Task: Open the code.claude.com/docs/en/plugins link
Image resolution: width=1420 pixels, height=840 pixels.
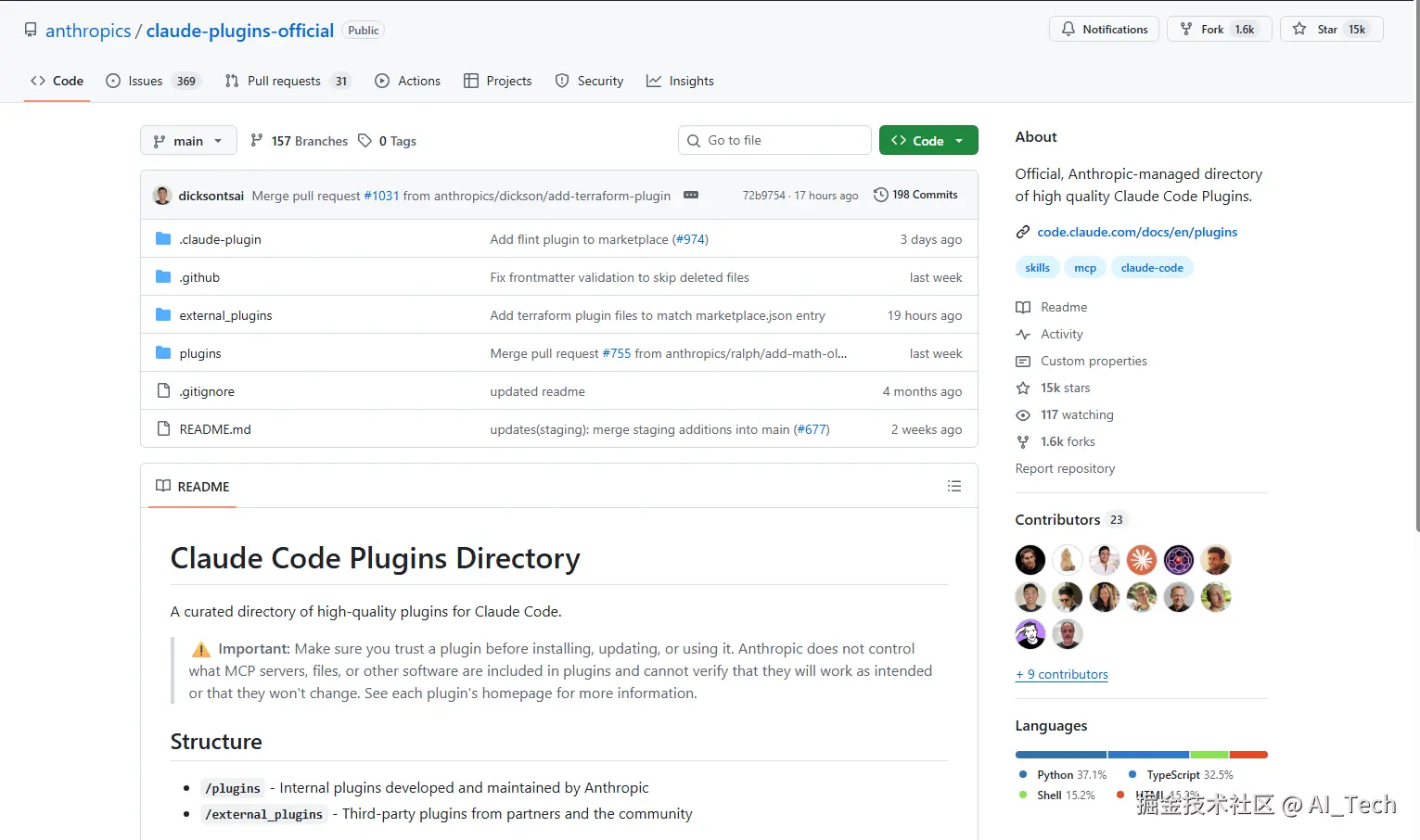Action: [x=1137, y=233]
